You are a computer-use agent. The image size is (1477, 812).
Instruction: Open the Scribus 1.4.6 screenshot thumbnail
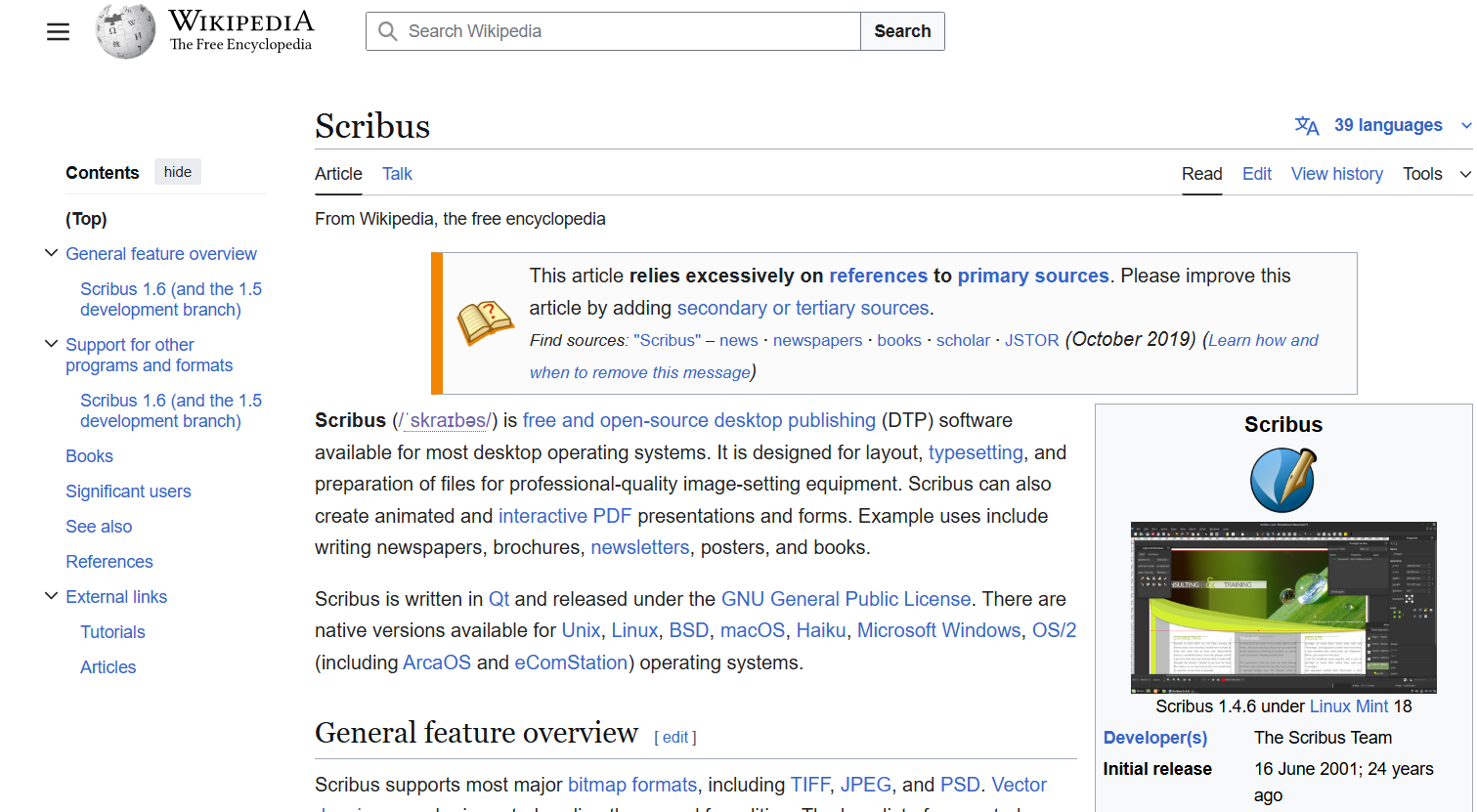(x=1282, y=607)
